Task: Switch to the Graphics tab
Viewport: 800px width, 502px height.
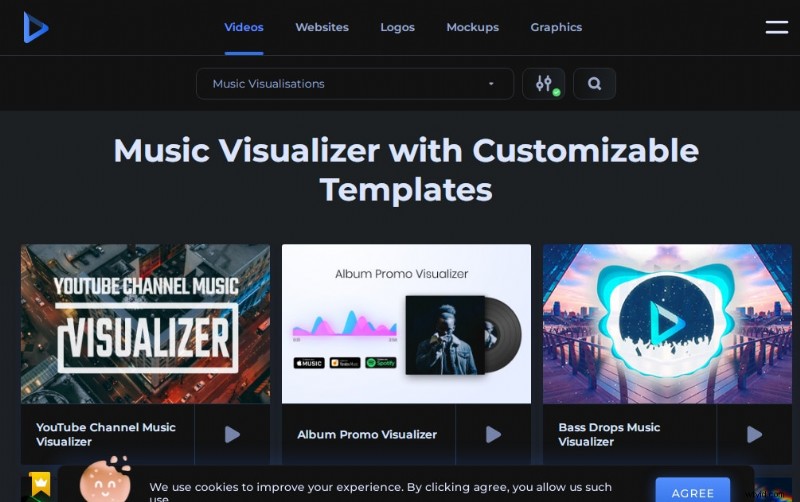Action: [556, 27]
